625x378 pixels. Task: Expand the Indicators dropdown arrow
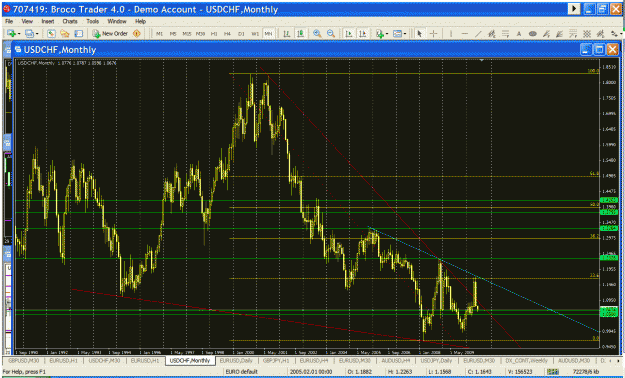386,34
